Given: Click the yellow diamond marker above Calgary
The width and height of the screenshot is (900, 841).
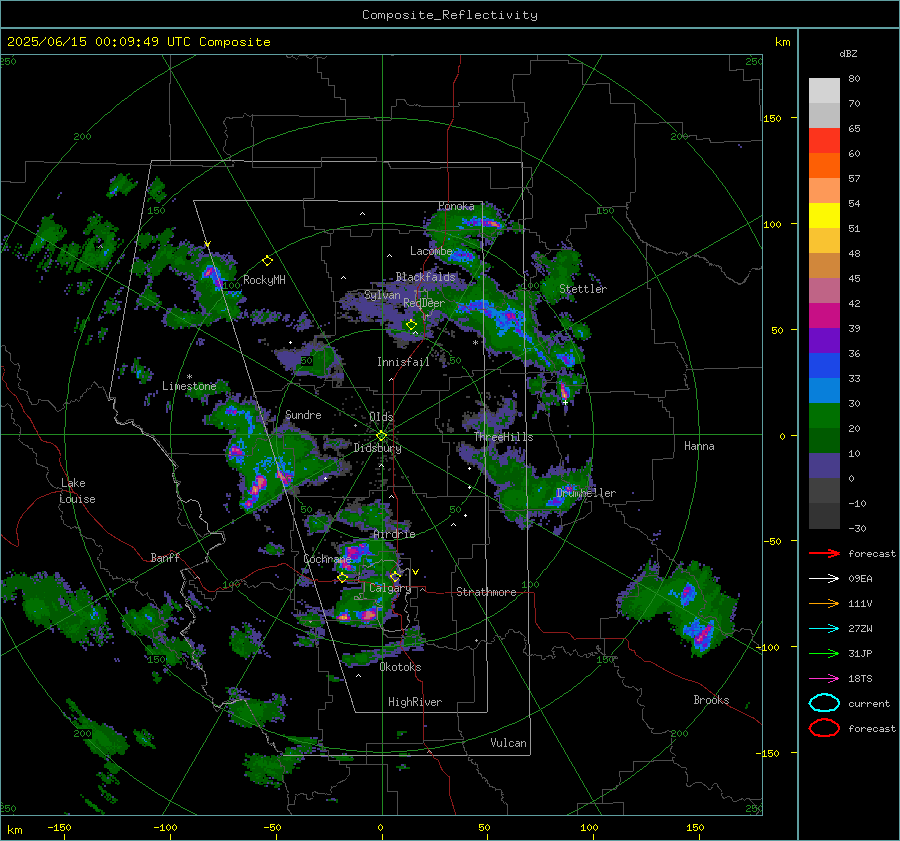Looking at the screenshot, I should 395,576.
